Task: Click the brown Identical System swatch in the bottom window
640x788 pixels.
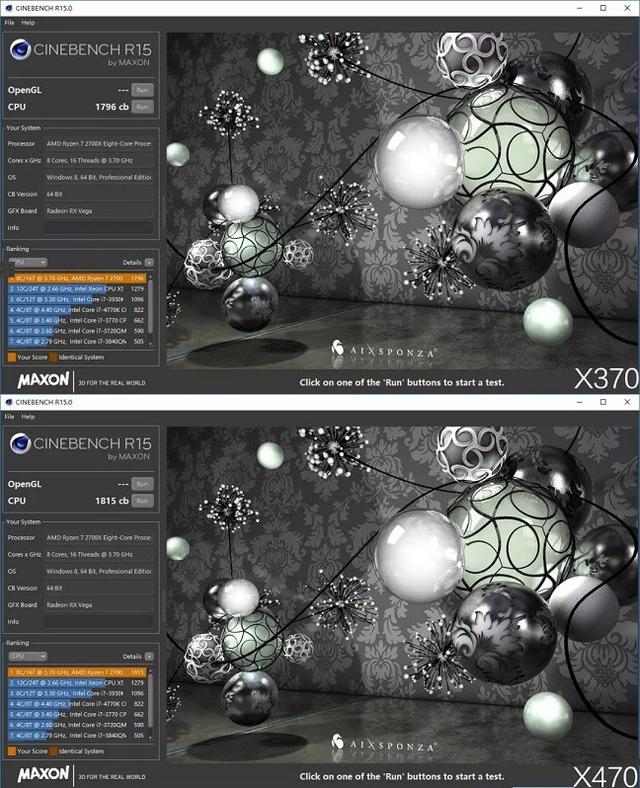Action: click(x=52, y=751)
